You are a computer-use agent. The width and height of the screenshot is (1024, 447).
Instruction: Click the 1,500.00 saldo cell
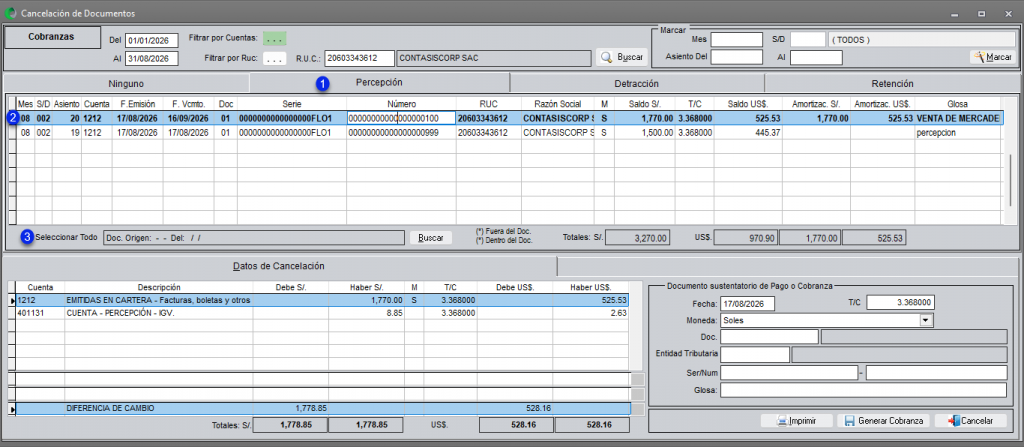coord(643,133)
